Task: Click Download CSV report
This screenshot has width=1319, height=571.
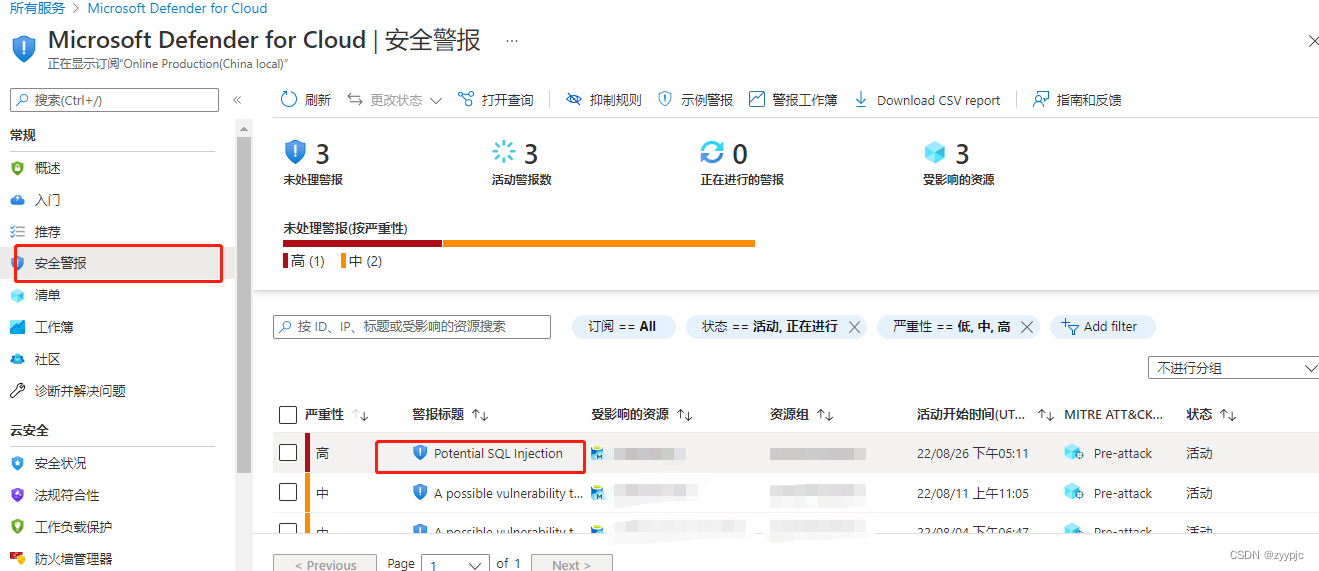Action: (927, 100)
